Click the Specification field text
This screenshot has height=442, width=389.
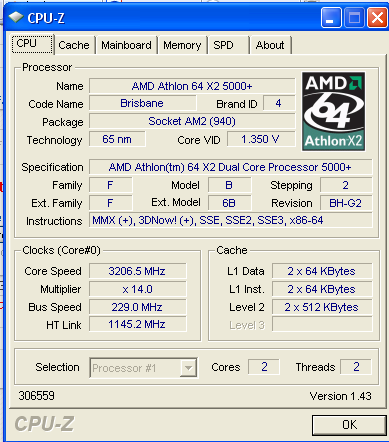(230, 167)
